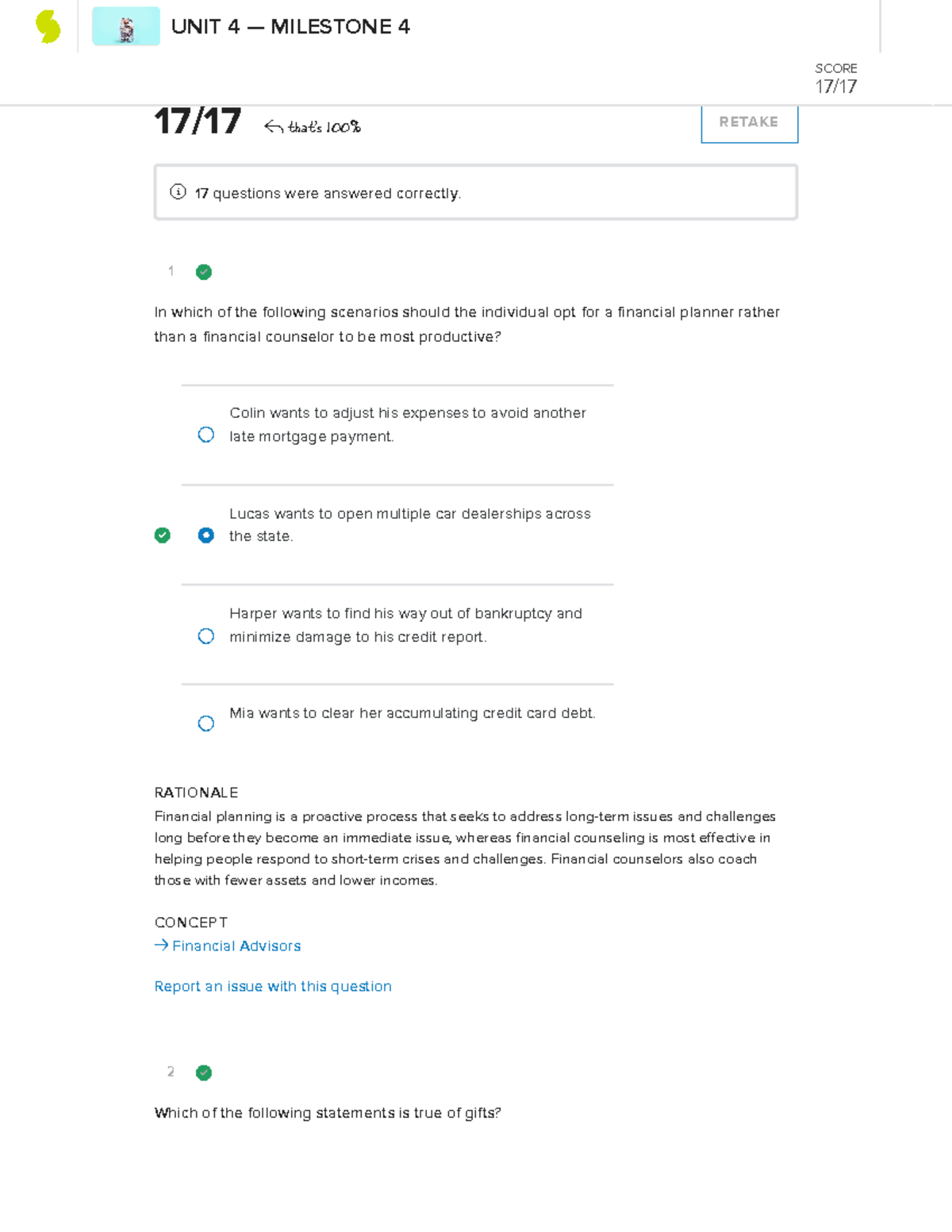Click question 2 green checkmark icon
This screenshot has height=1232, width=952.
point(204,1073)
